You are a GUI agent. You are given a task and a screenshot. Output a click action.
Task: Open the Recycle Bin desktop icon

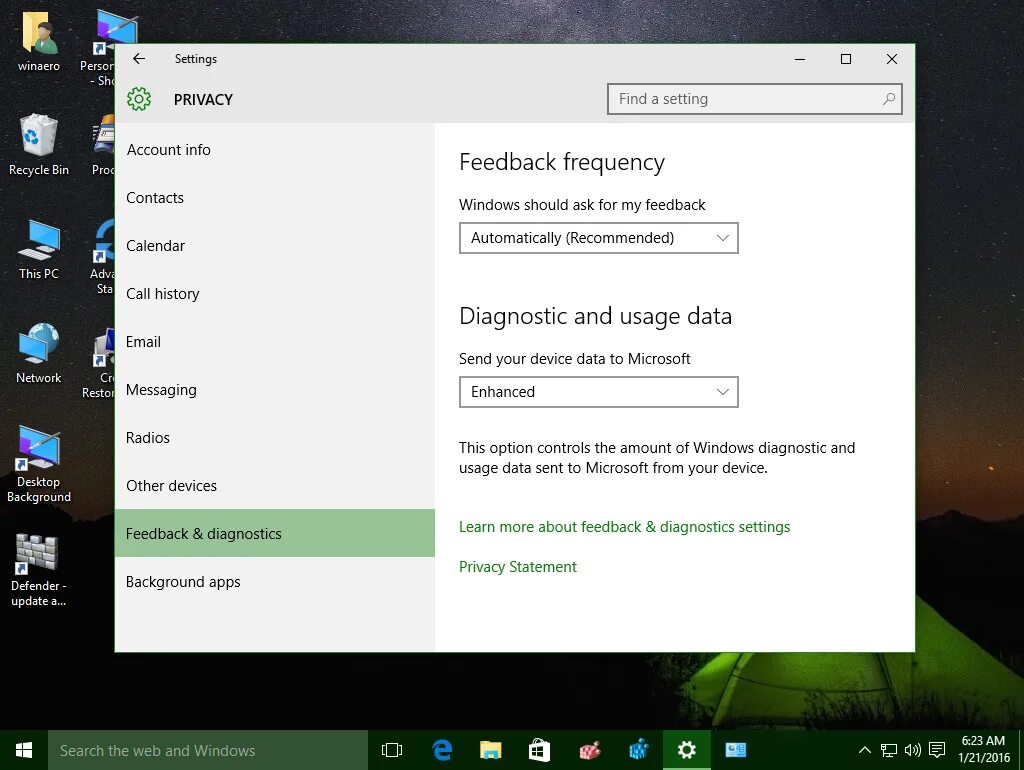(39, 145)
